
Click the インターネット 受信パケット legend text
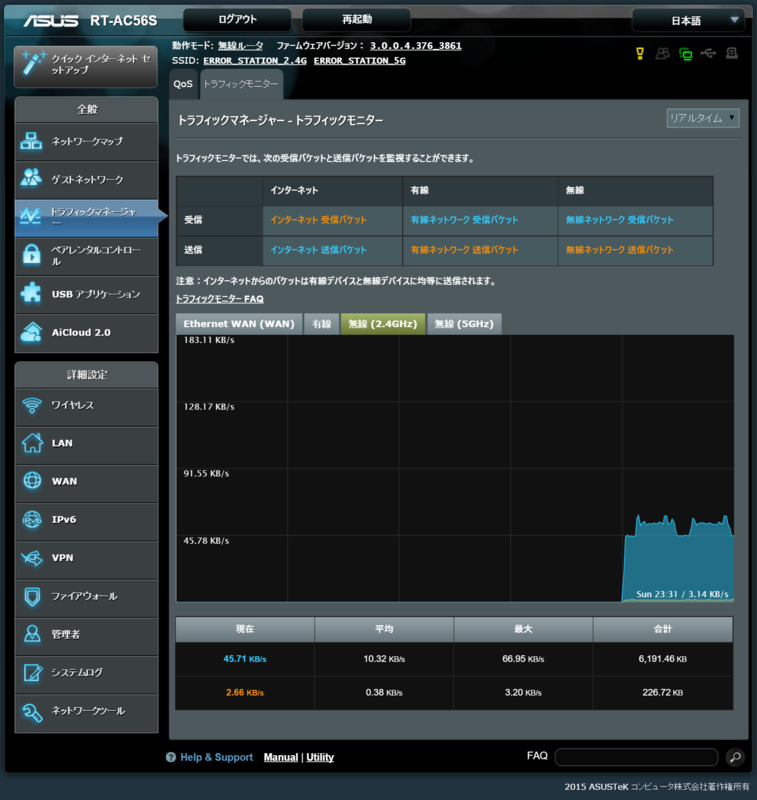click(x=318, y=220)
